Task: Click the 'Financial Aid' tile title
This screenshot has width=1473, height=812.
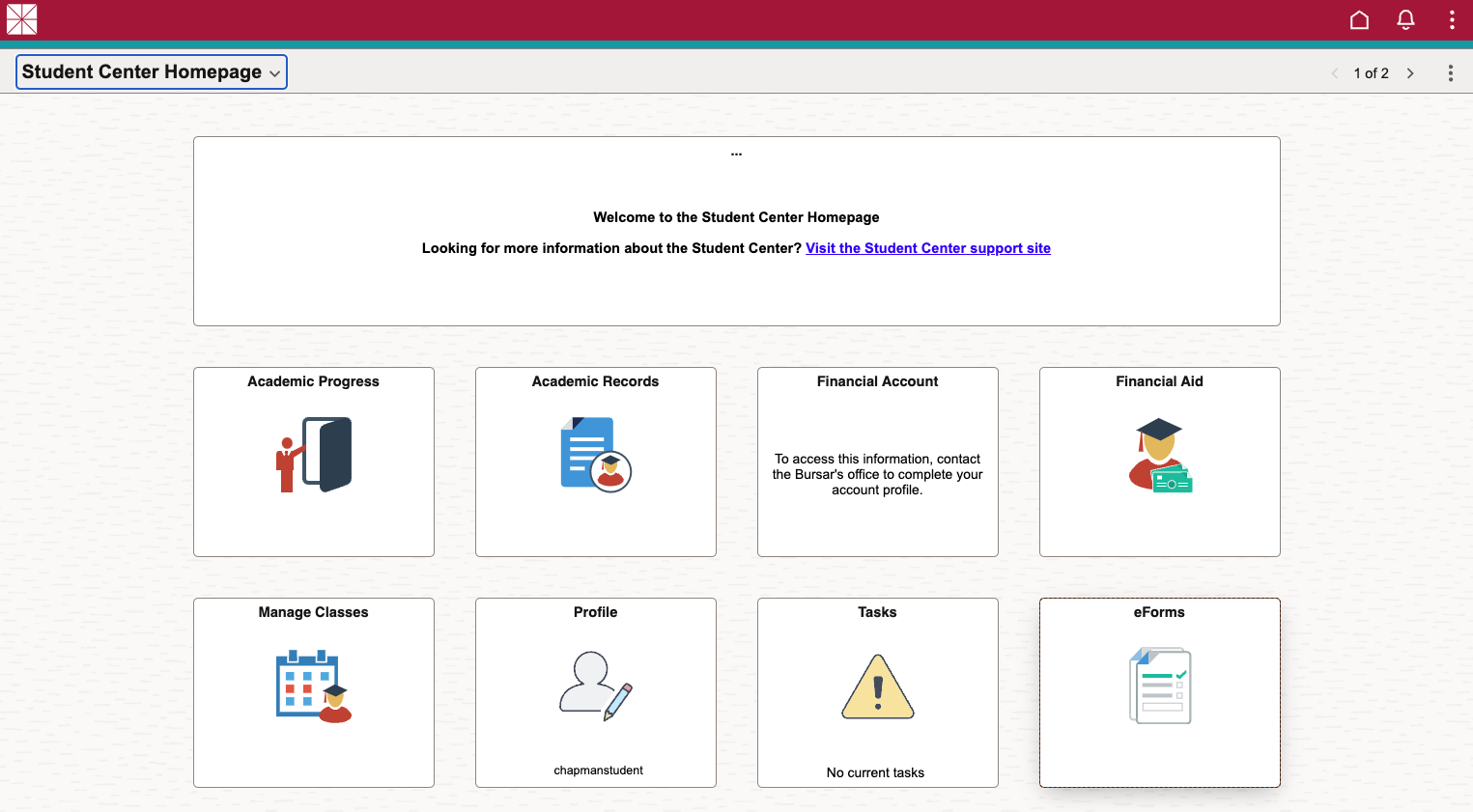Action: click(x=1160, y=381)
